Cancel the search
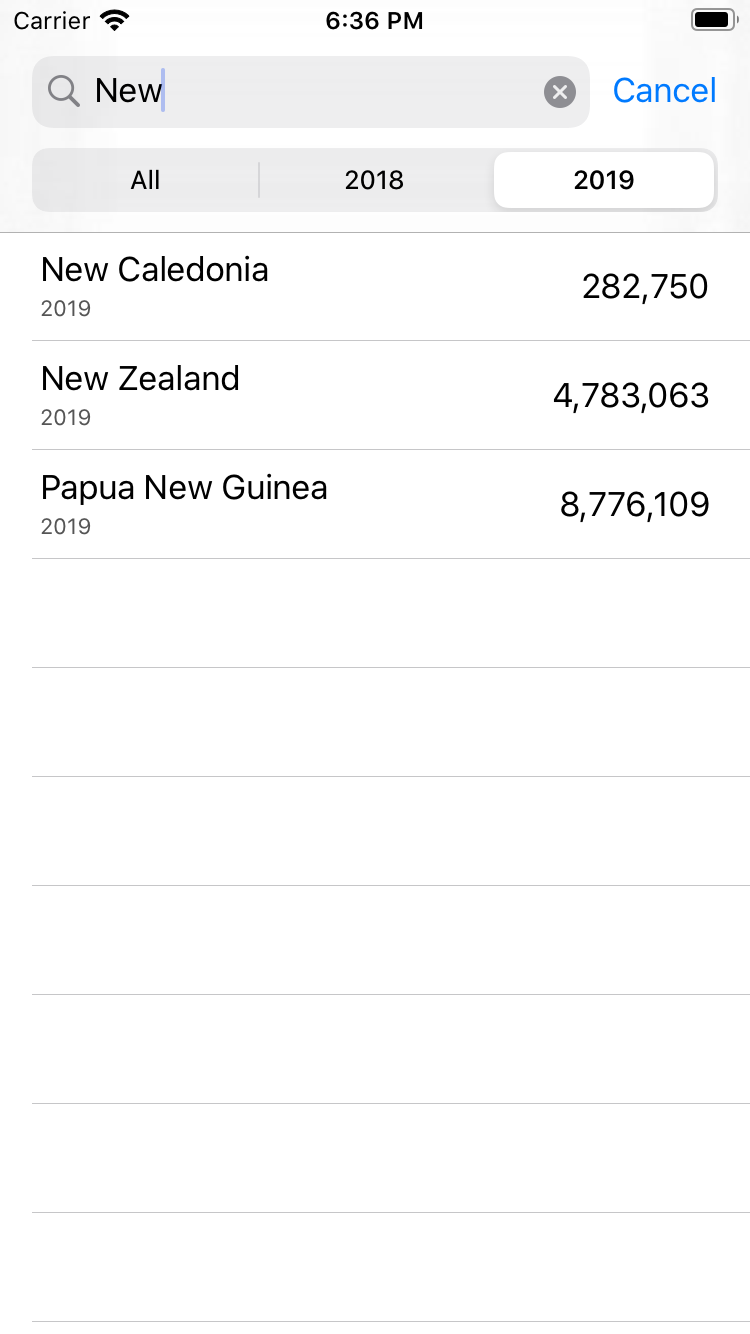 tap(664, 91)
